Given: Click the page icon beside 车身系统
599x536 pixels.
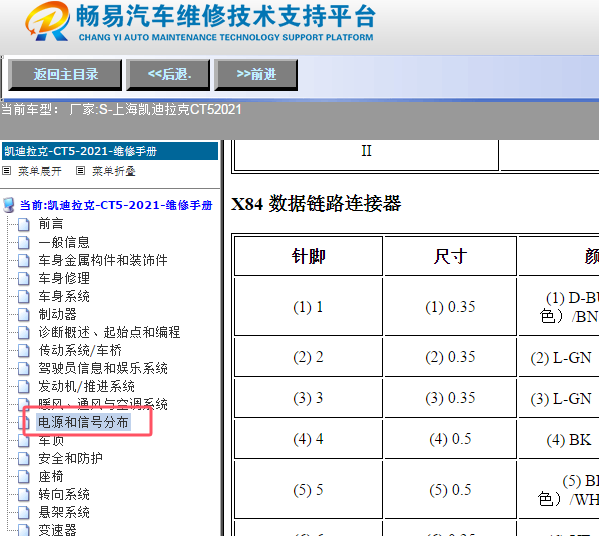Looking at the screenshot, I should tap(24, 297).
